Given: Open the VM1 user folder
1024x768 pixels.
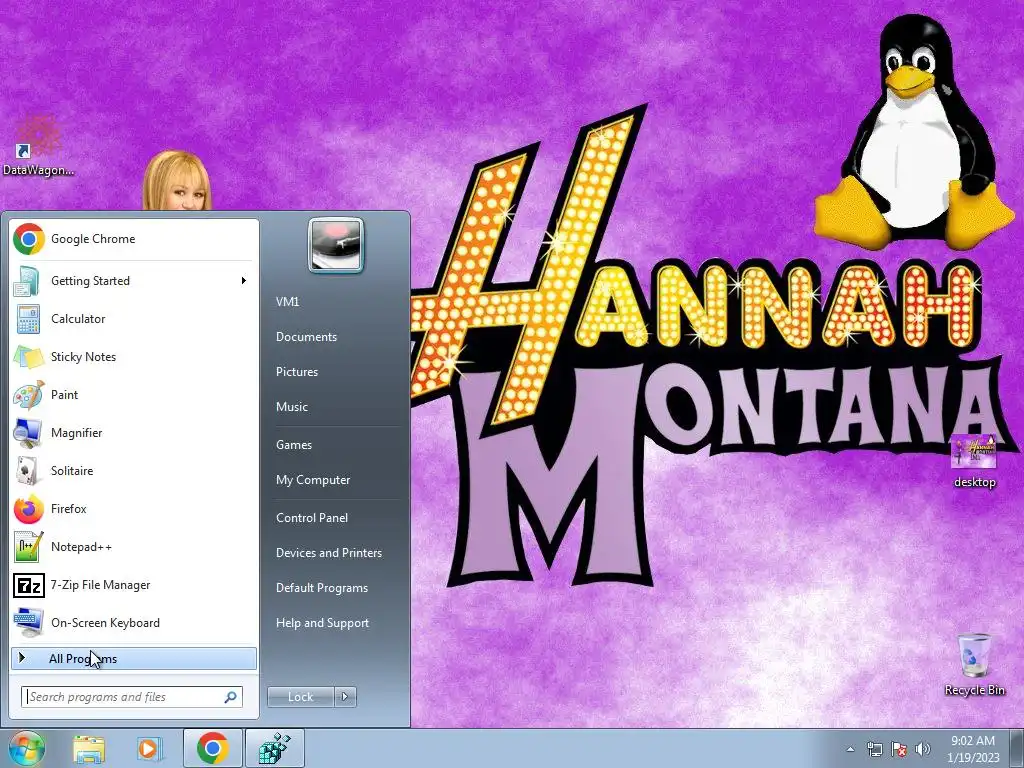Looking at the screenshot, I should (287, 302).
